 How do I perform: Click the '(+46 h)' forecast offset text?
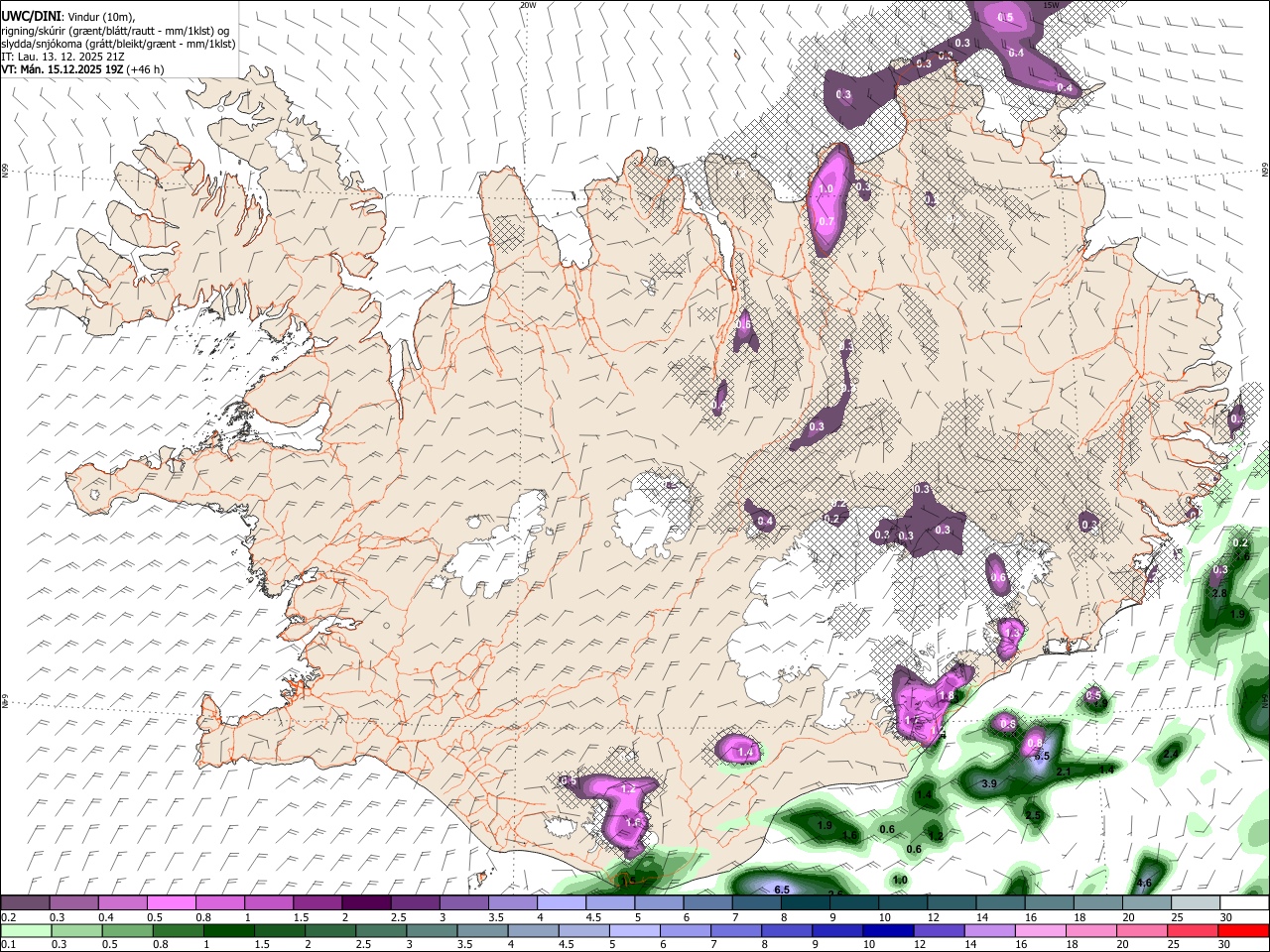tap(146, 70)
